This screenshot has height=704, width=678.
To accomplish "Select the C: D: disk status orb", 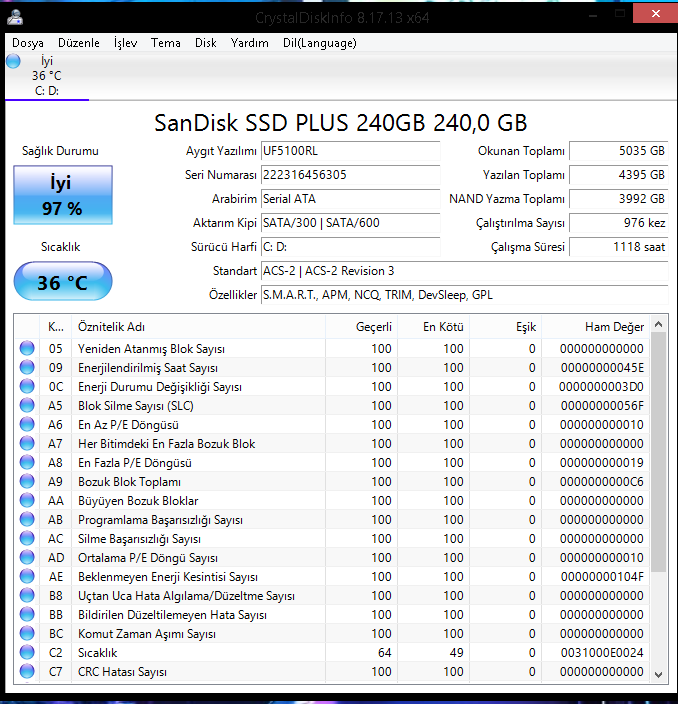I will coord(13,61).
